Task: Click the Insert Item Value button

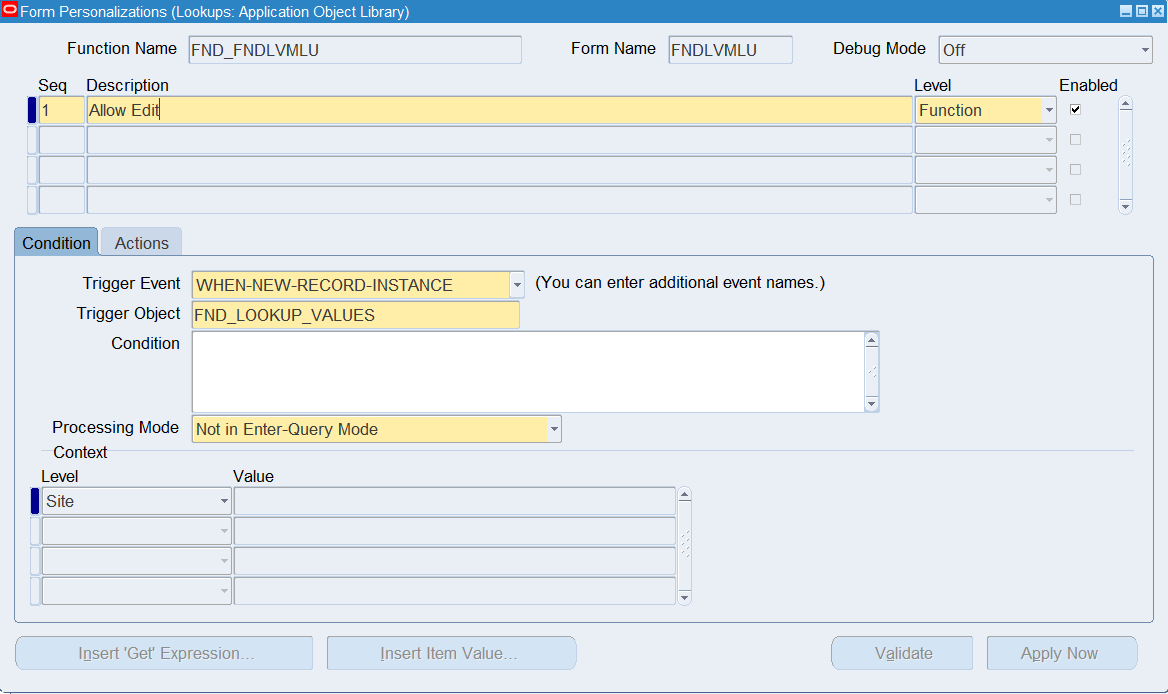Action: [451, 652]
